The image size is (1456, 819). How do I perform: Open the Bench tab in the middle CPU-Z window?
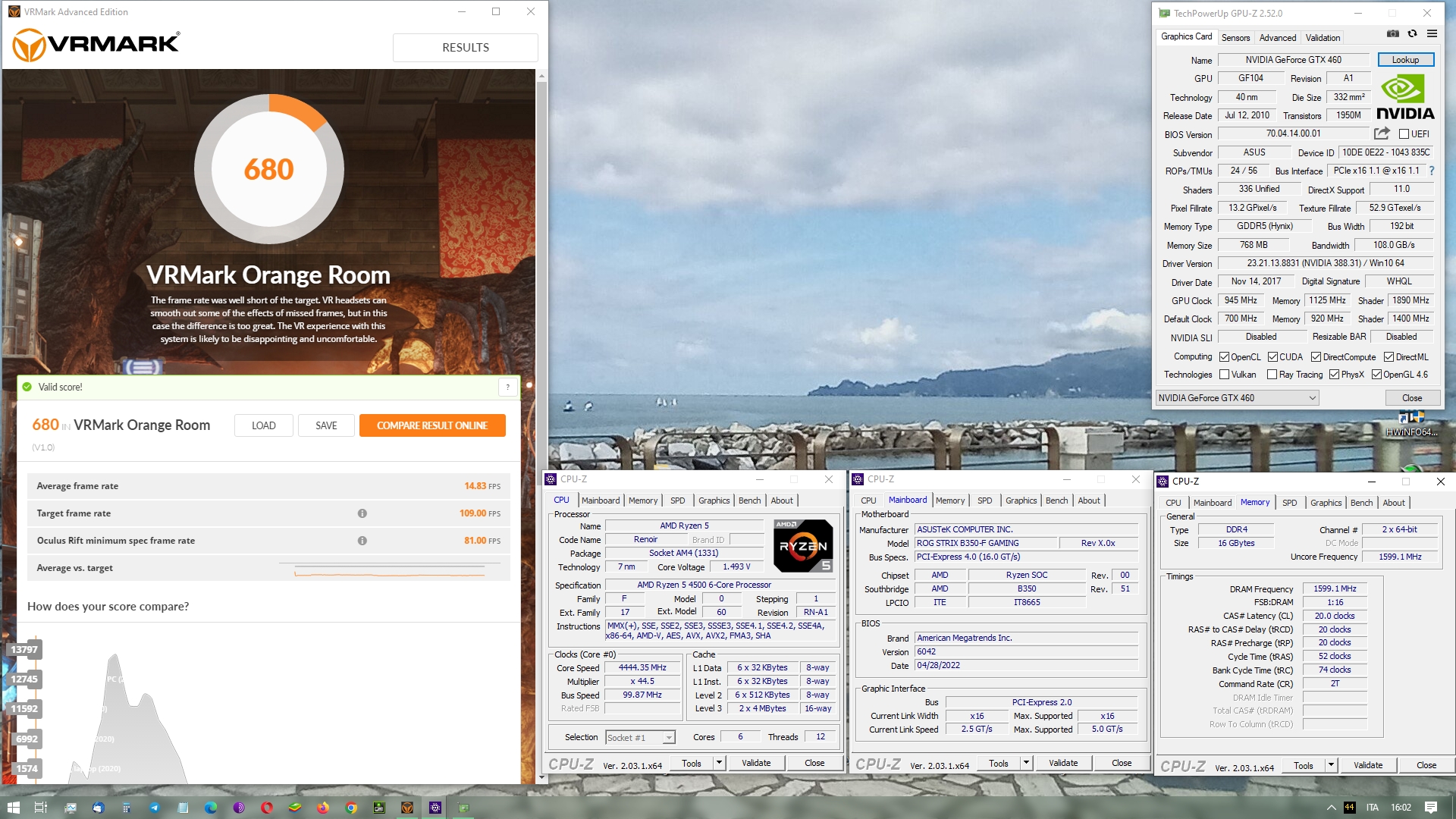point(1056,500)
